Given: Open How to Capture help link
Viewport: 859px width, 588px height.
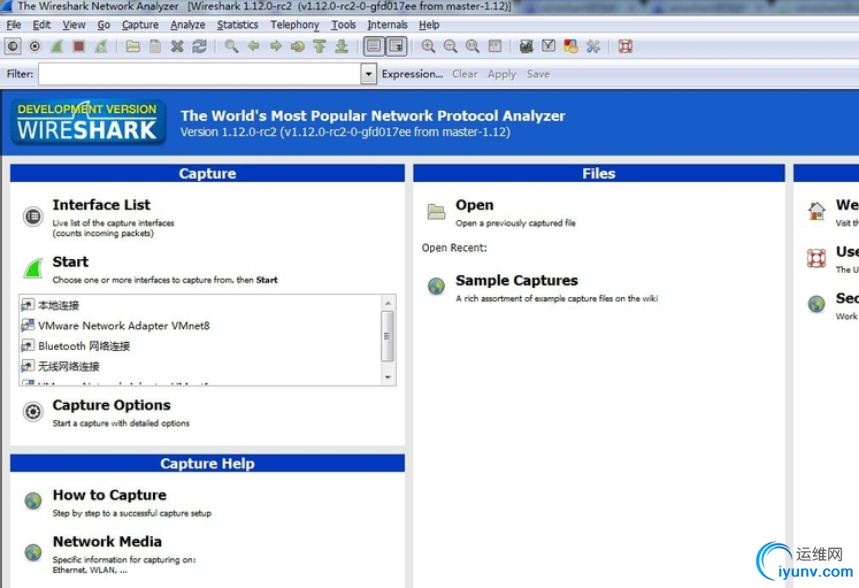Looking at the screenshot, I should 109,495.
